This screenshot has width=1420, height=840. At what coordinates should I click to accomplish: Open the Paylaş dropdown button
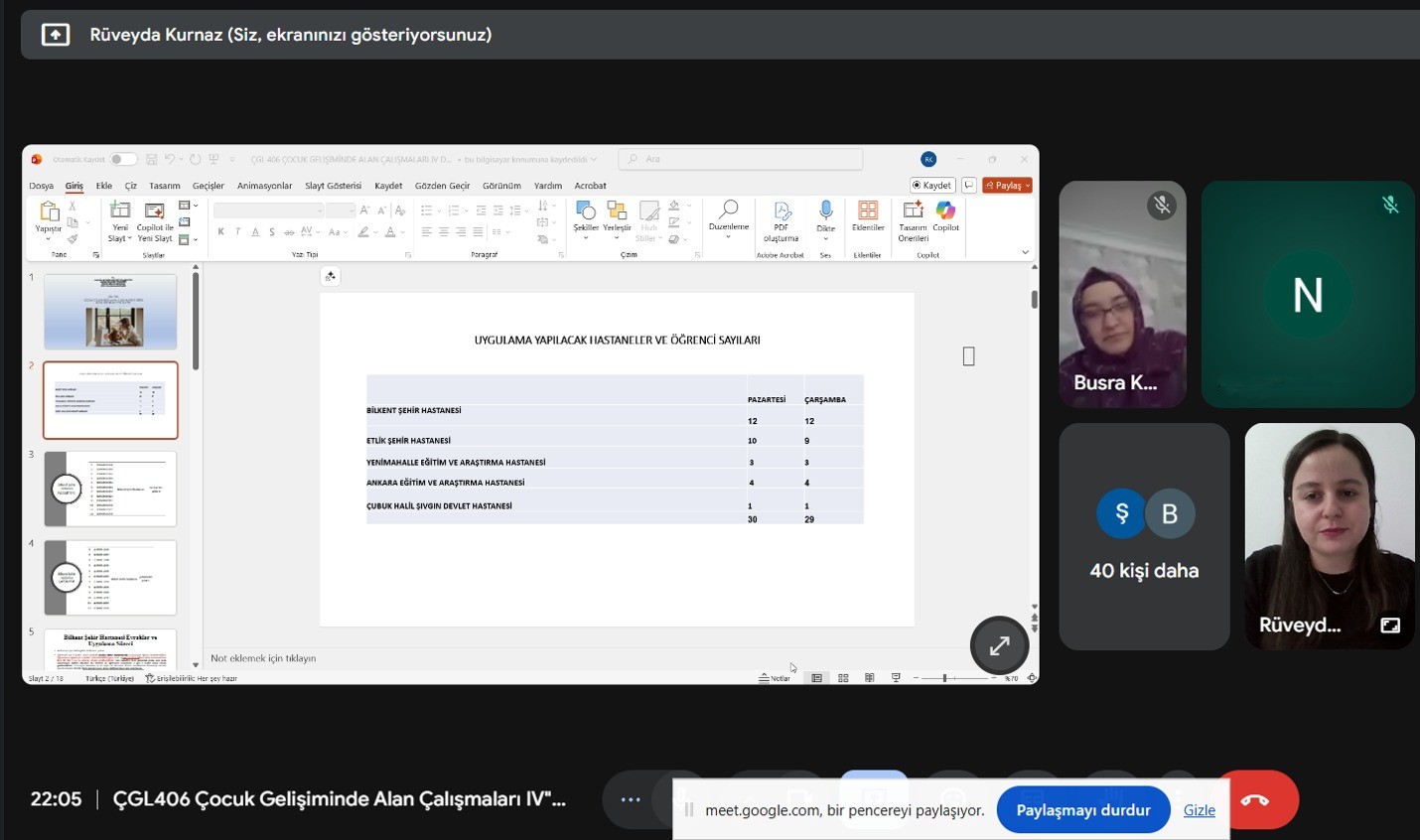coord(1008,186)
